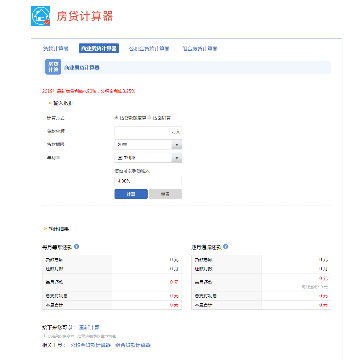Switch to the first calculator tab
This screenshot has height=360, width=360.
56,49
